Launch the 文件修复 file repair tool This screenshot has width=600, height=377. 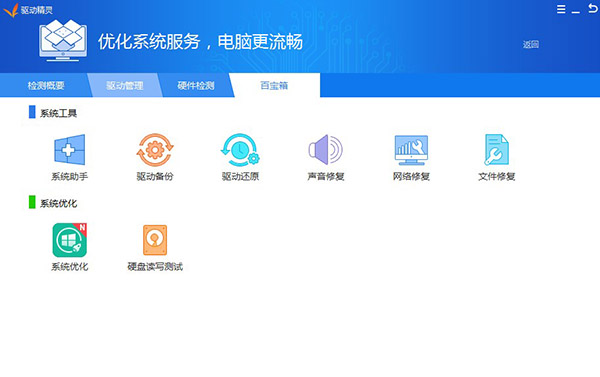pyautogui.click(x=496, y=150)
